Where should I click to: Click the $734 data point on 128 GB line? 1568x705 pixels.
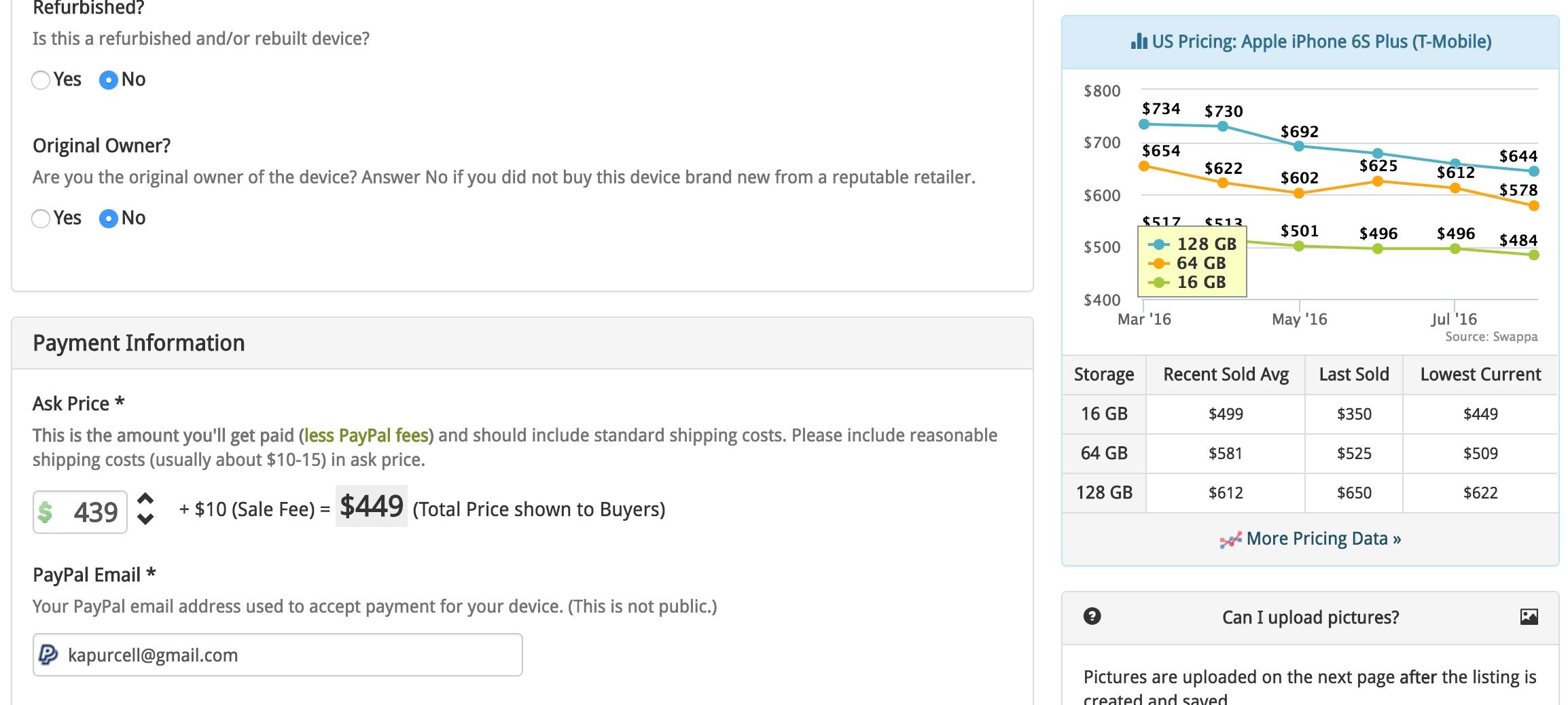tap(1144, 124)
